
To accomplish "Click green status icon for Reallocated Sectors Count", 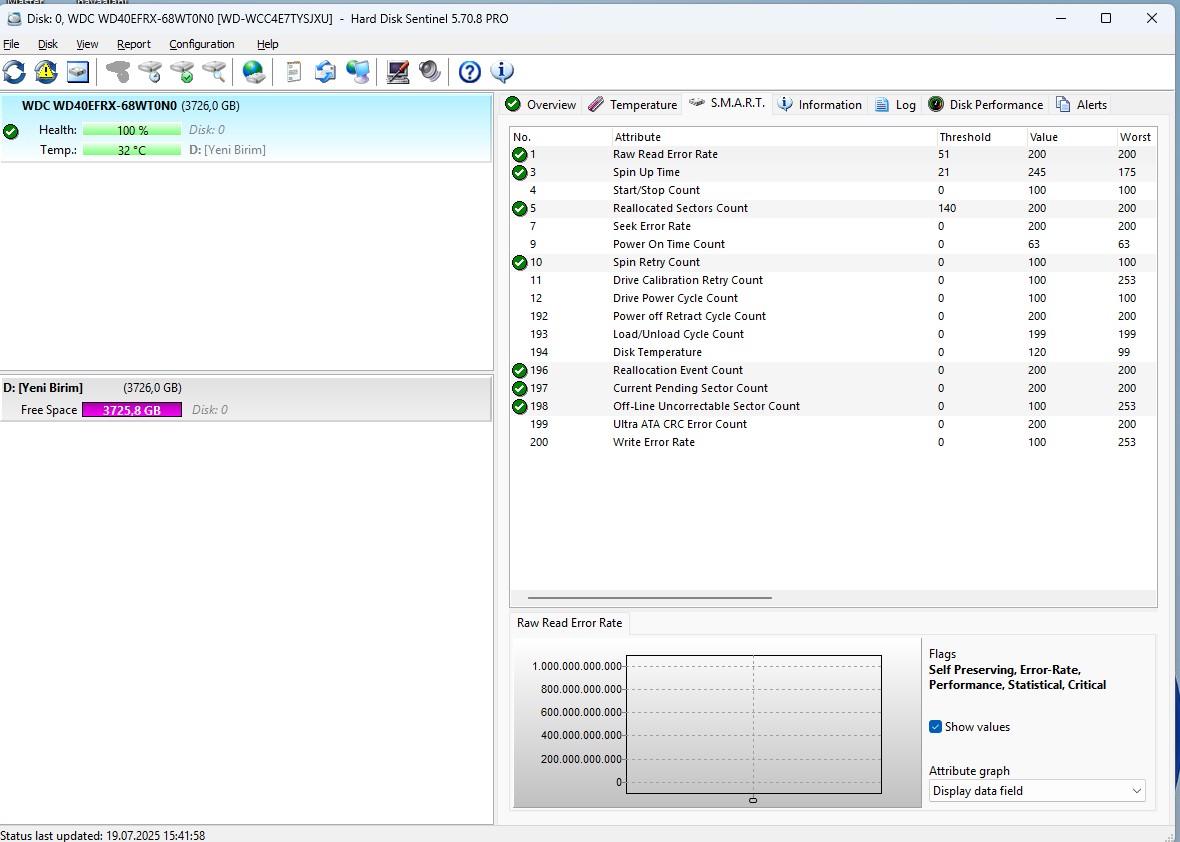I will pyautogui.click(x=519, y=208).
